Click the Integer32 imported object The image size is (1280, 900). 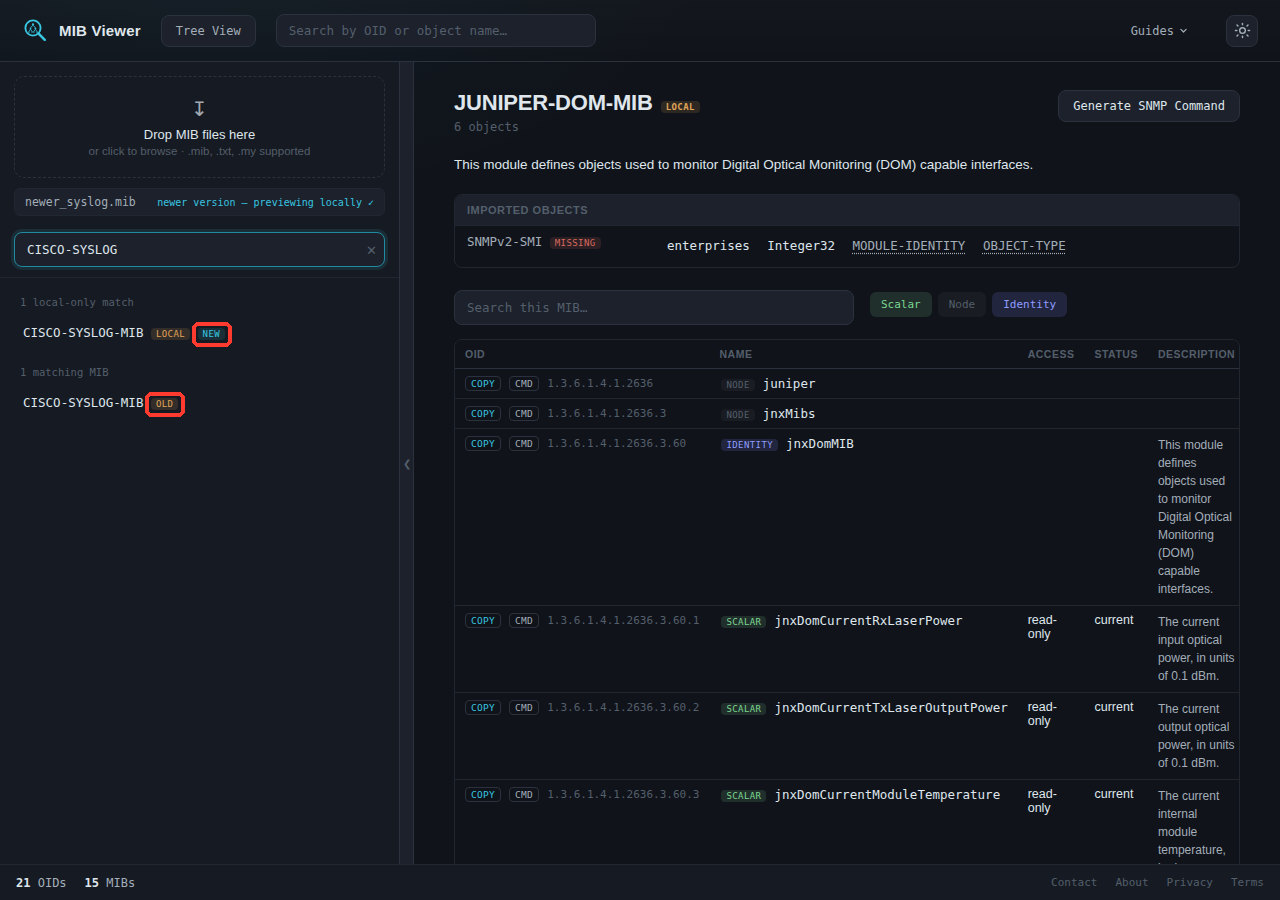pos(801,246)
